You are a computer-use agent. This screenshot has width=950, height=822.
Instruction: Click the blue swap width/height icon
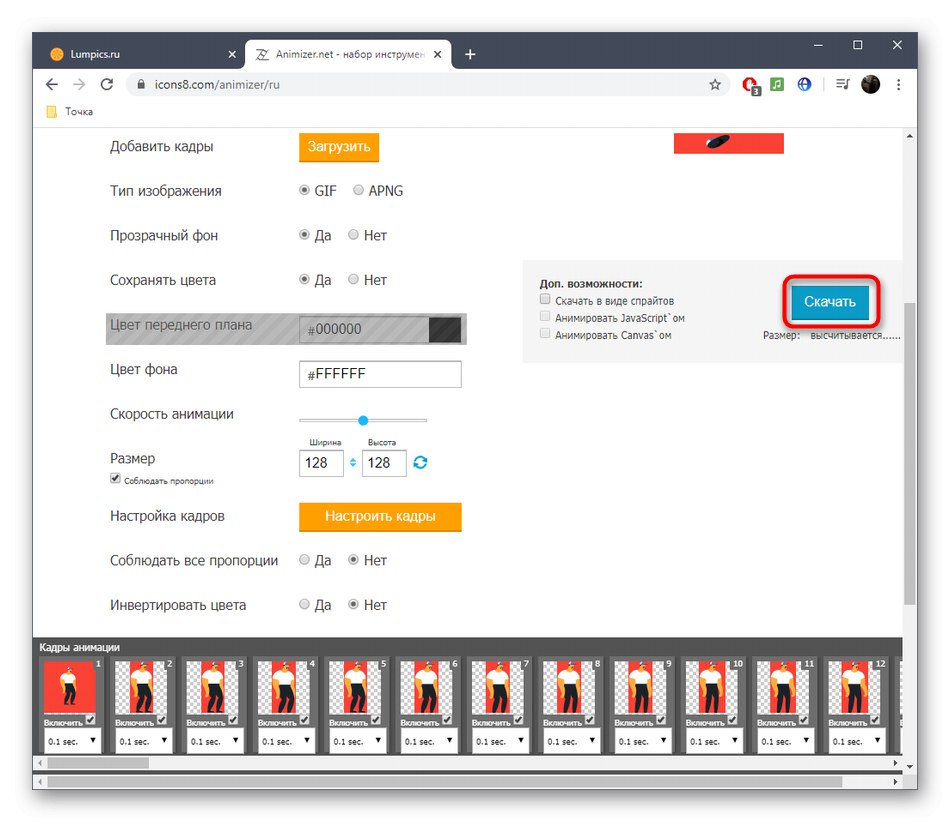coord(420,463)
